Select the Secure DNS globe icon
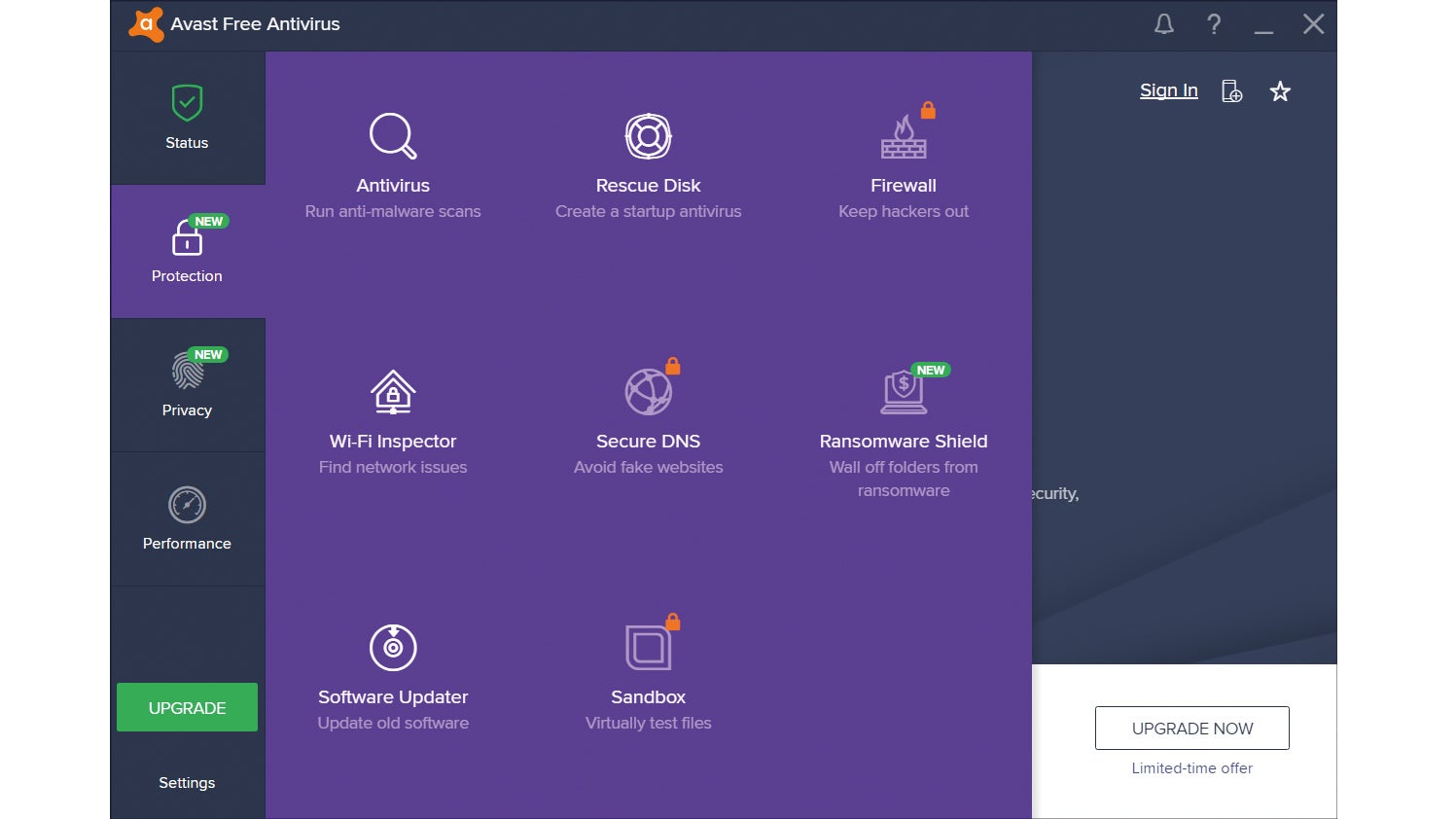The image size is (1456, 819). click(x=648, y=392)
